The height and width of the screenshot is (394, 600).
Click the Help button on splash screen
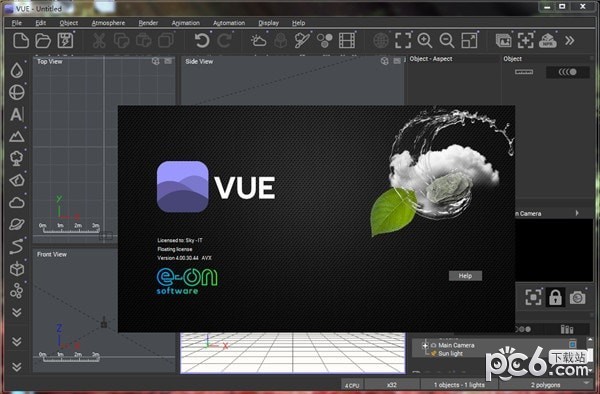[x=465, y=276]
